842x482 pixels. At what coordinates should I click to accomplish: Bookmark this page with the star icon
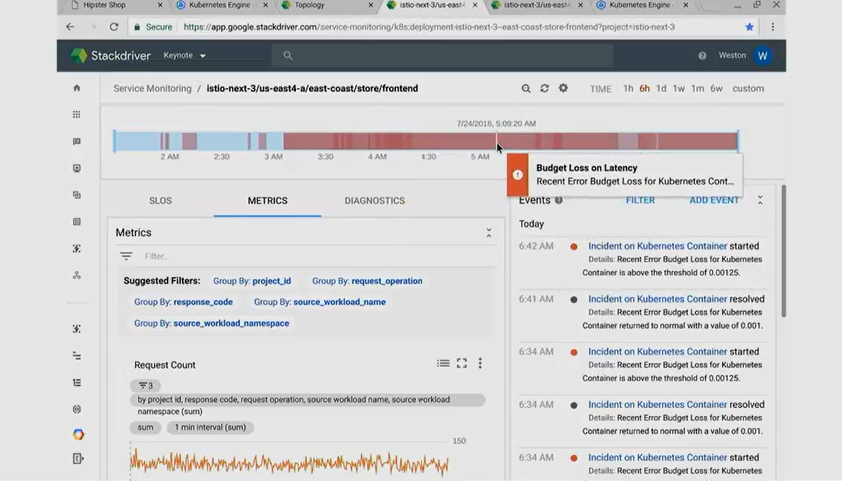pos(749,27)
